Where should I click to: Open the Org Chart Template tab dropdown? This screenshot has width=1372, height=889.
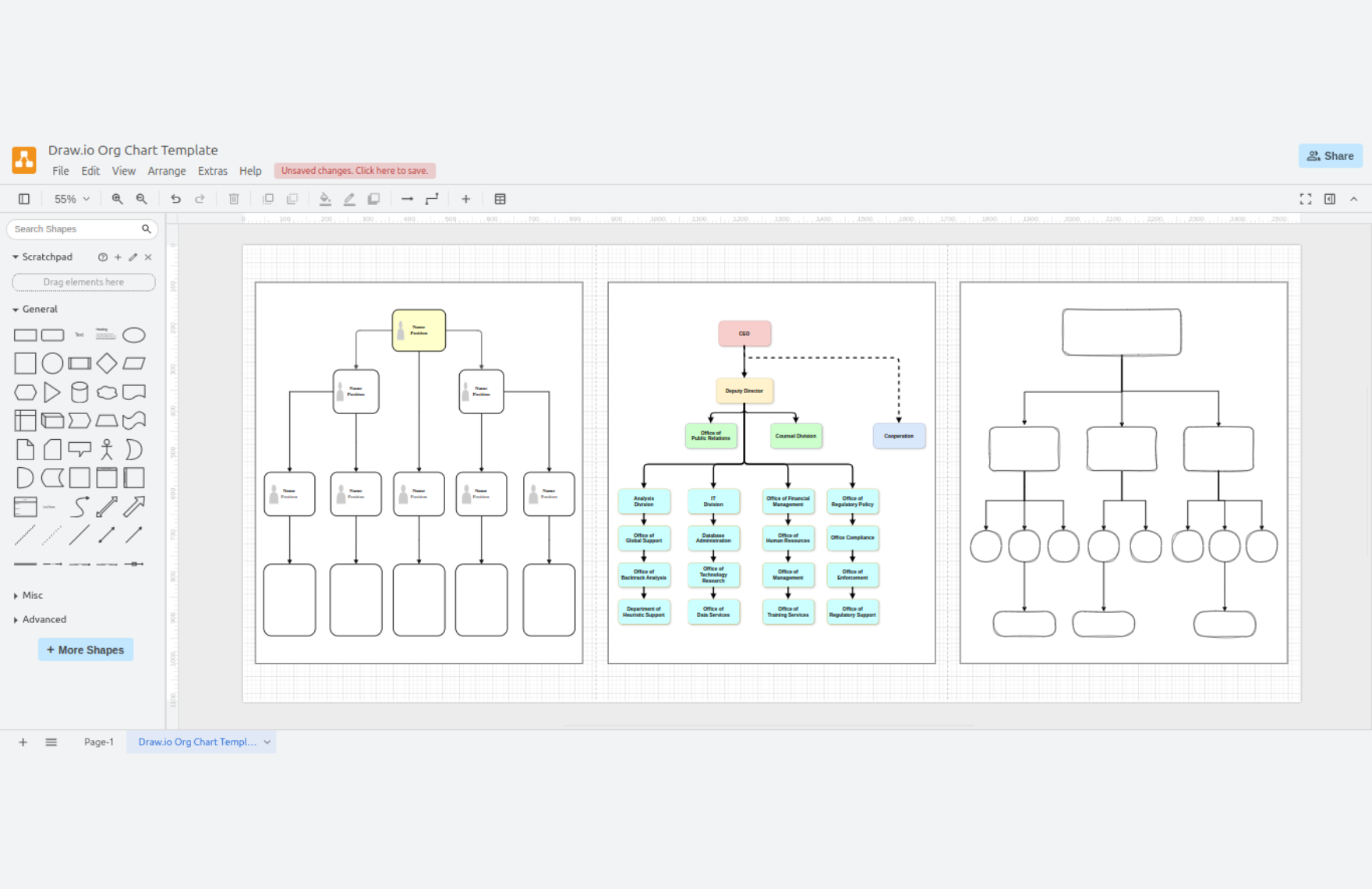(267, 742)
